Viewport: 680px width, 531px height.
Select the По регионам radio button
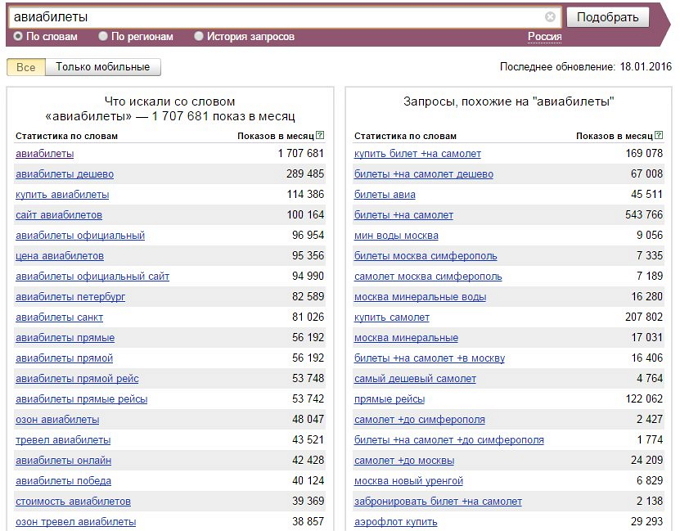click(103, 36)
